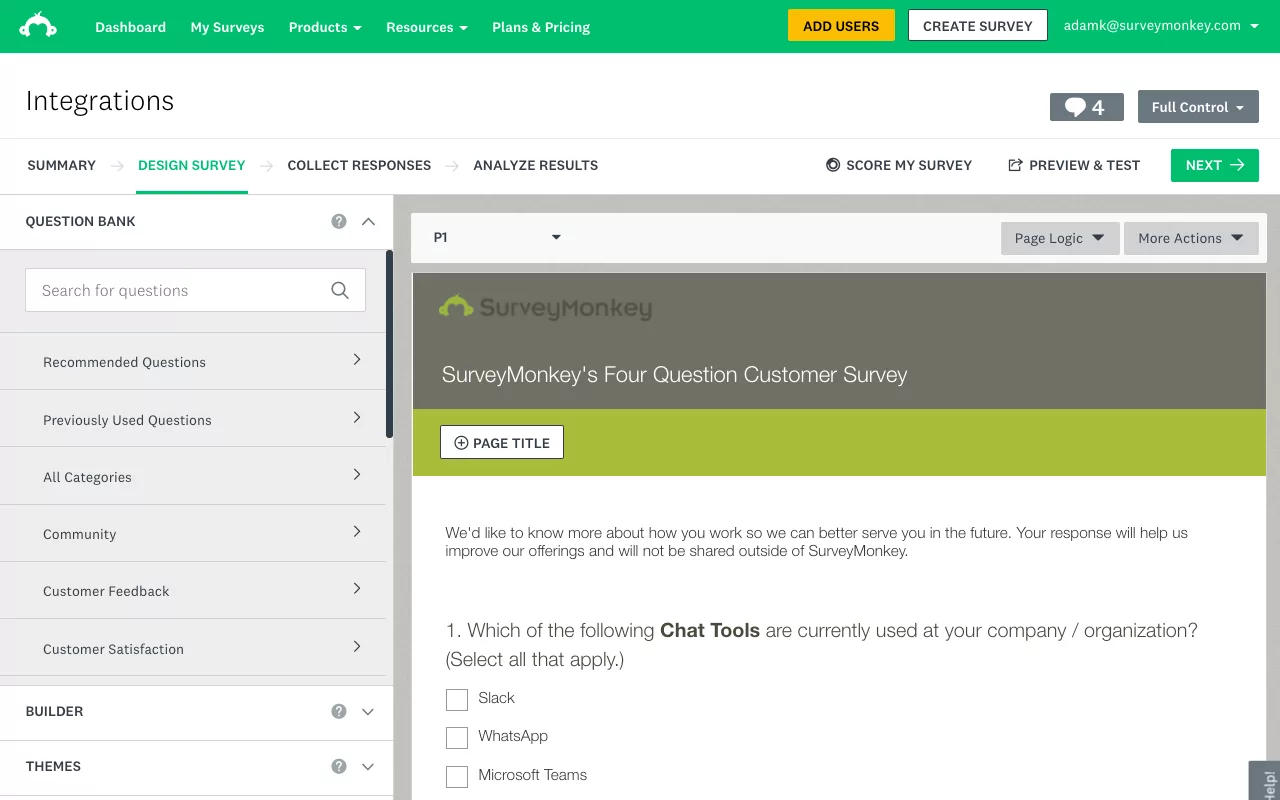Check the Slack checkbox
Screen dimensions: 1280x800
pos(457,699)
